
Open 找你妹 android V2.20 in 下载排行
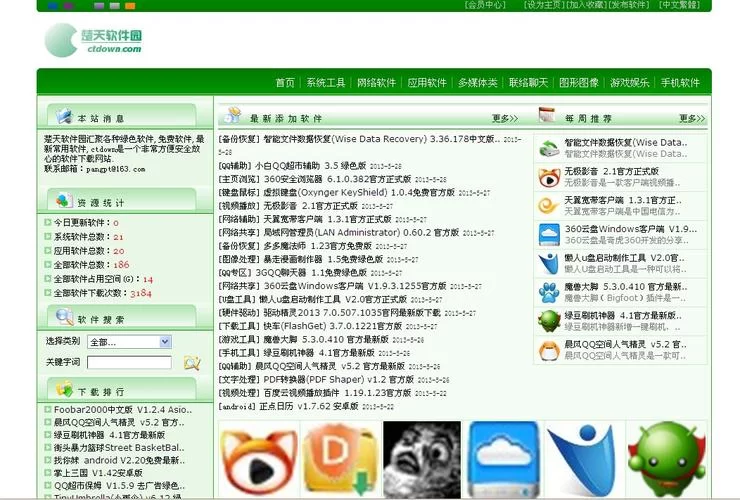[119, 460]
